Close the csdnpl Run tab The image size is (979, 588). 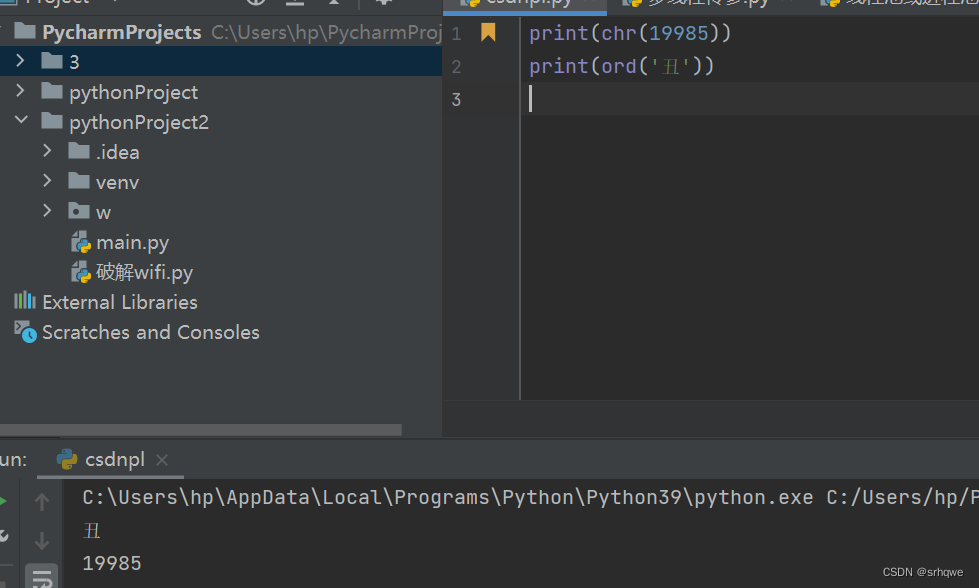click(x=162, y=460)
